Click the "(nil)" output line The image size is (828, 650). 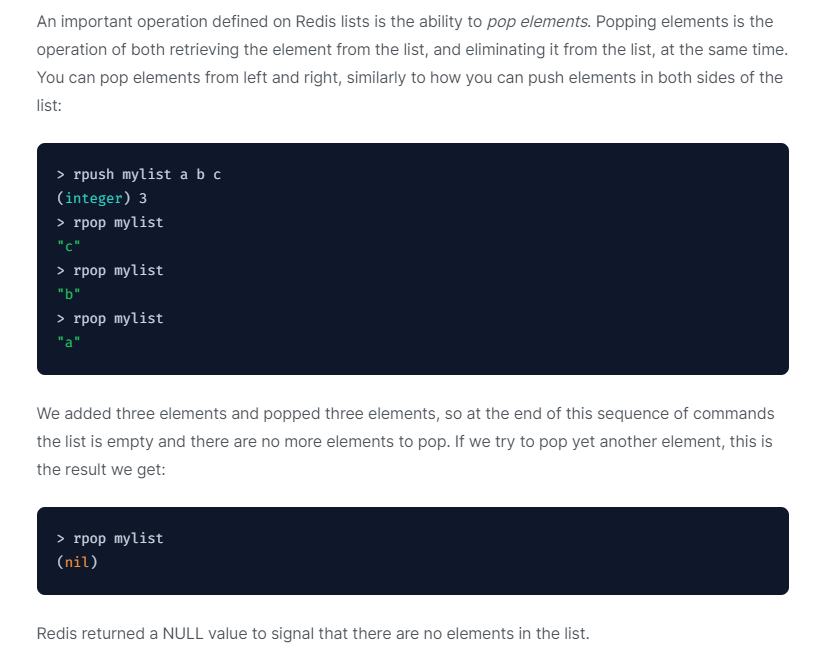(77, 563)
